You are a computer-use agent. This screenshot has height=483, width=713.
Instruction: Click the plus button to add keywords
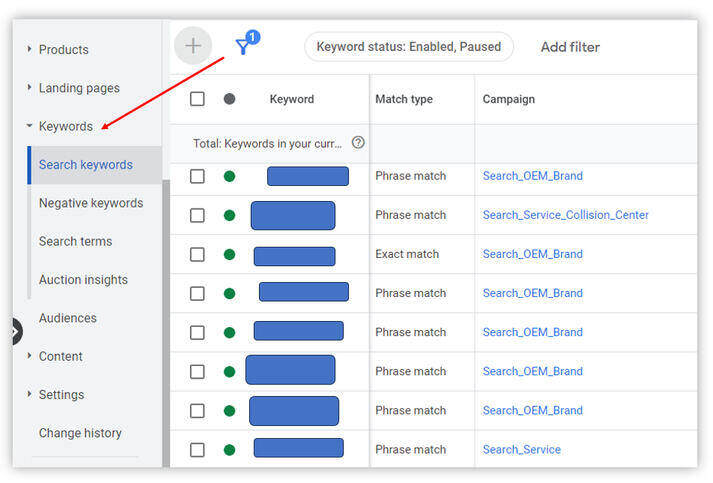coord(193,46)
